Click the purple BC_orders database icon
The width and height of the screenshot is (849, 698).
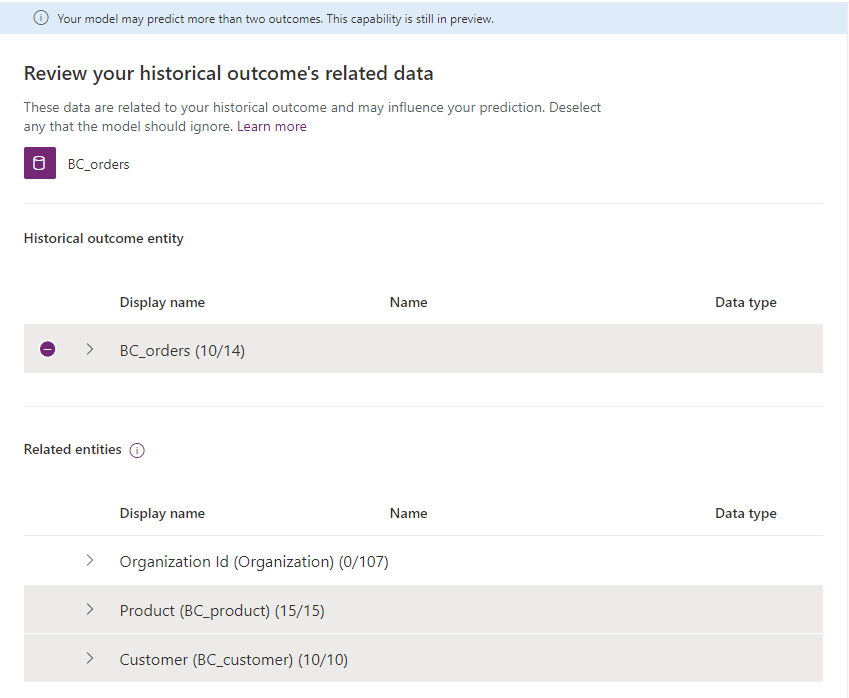40,164
